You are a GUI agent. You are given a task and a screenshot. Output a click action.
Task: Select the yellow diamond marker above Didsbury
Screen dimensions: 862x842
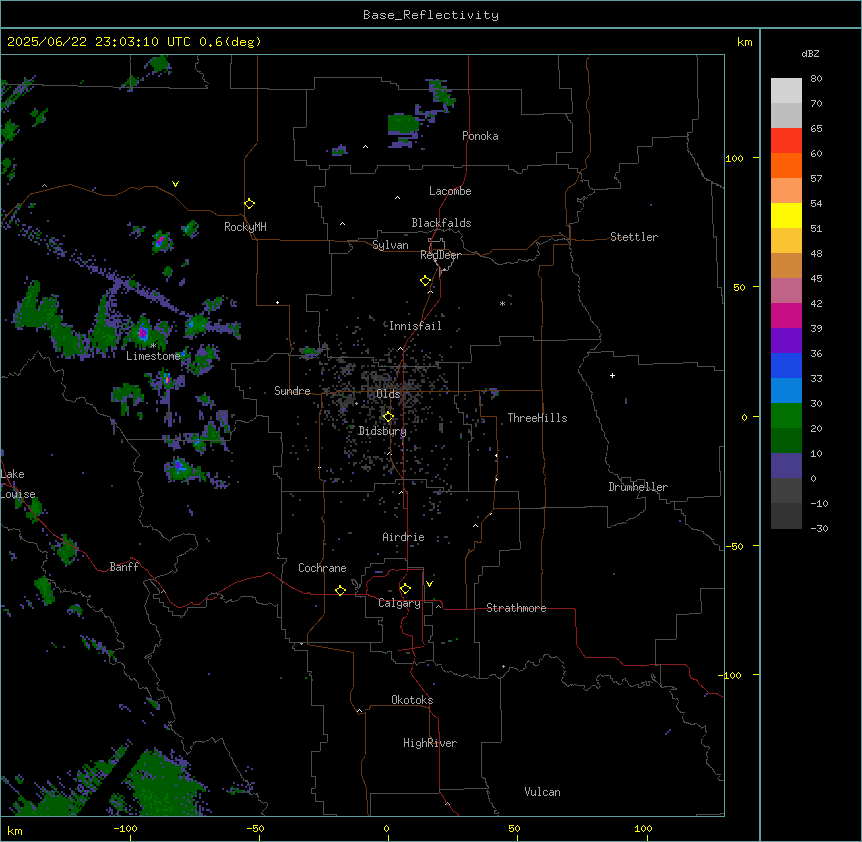click(388, 417)
